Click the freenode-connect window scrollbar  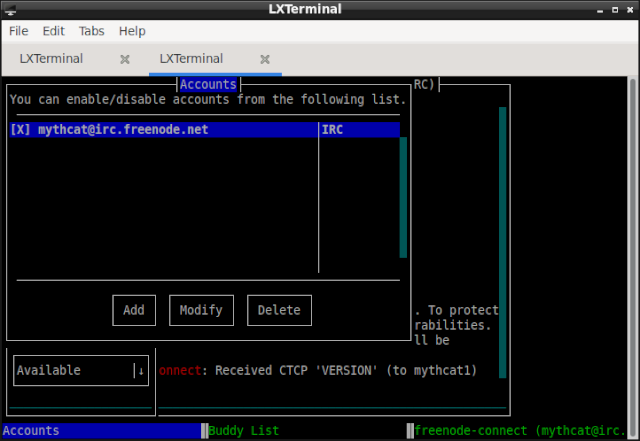(502, 243)
